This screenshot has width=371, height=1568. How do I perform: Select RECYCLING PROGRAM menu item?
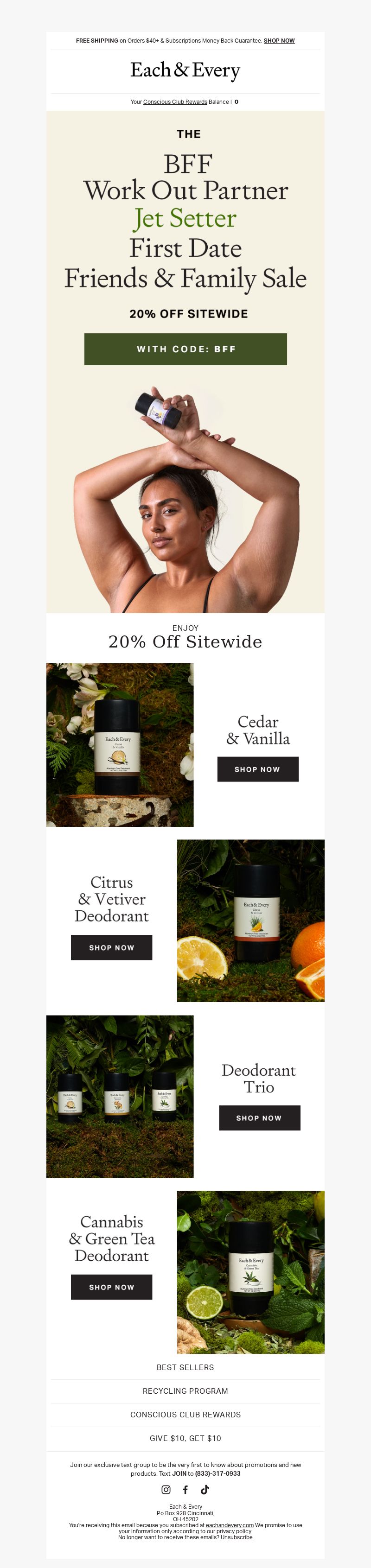tap(185, 1391)
